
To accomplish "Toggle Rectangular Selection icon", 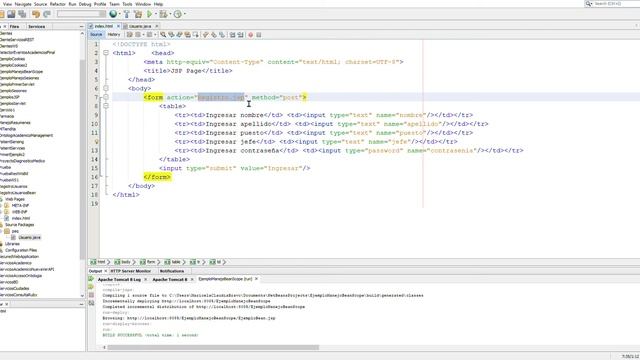I will pos(196,35).
